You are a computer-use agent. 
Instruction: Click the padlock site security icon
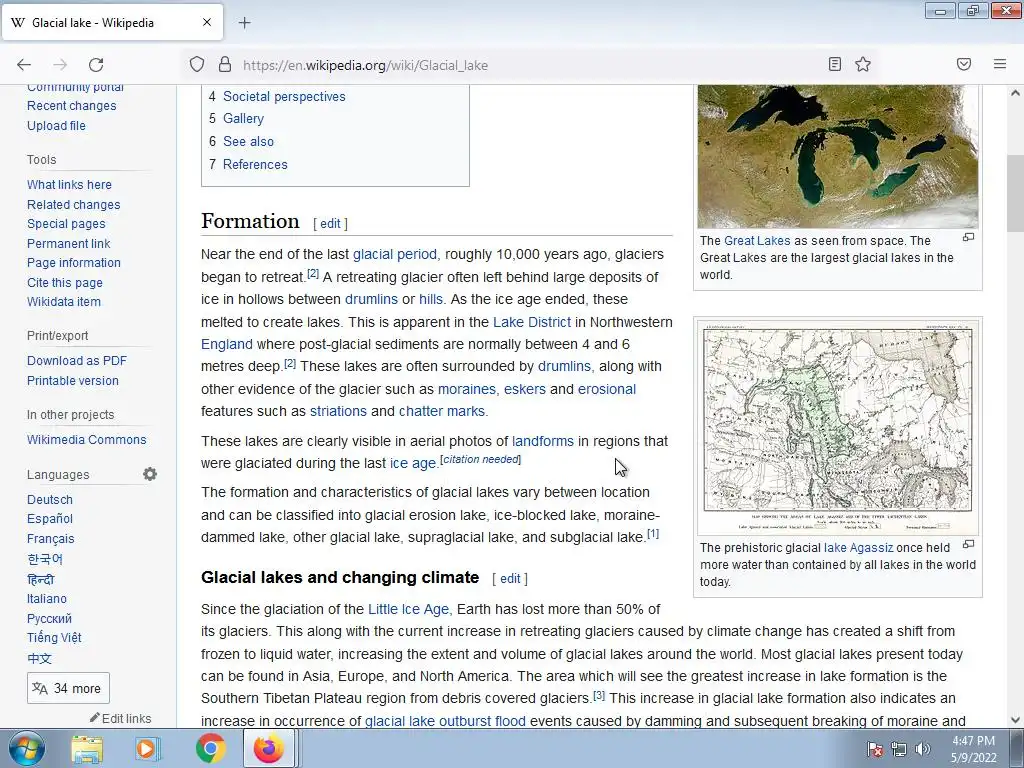[225, 64]
